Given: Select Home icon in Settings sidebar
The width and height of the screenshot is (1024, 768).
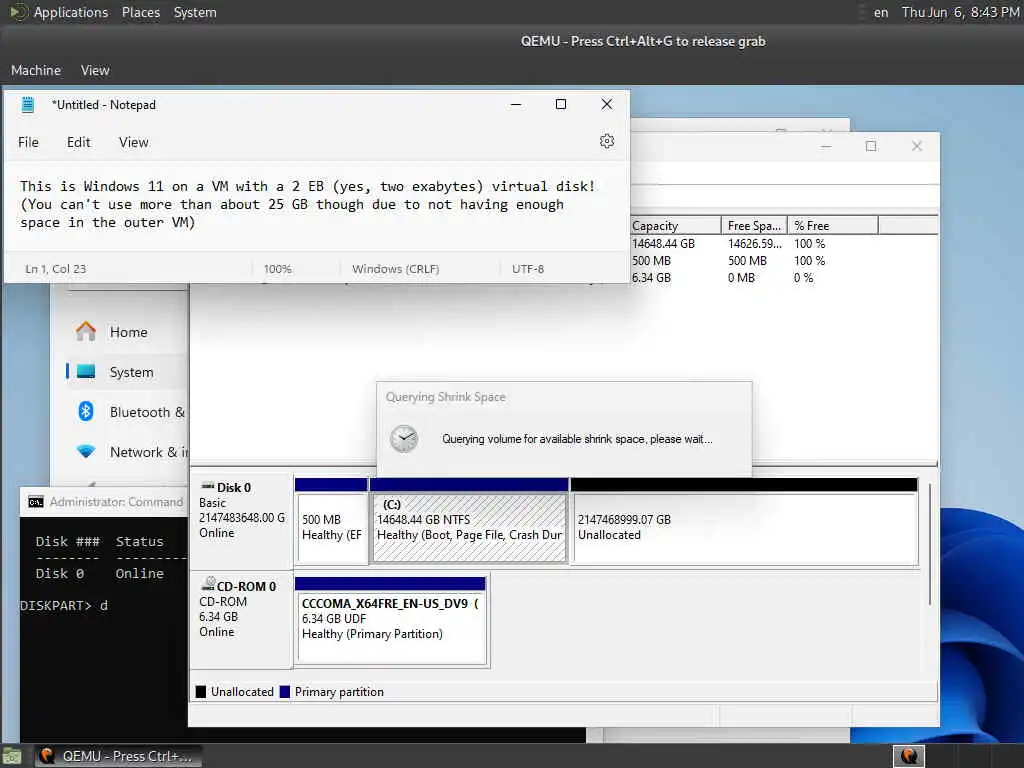Looking at the screenshot, I should [x=86, y=332].
